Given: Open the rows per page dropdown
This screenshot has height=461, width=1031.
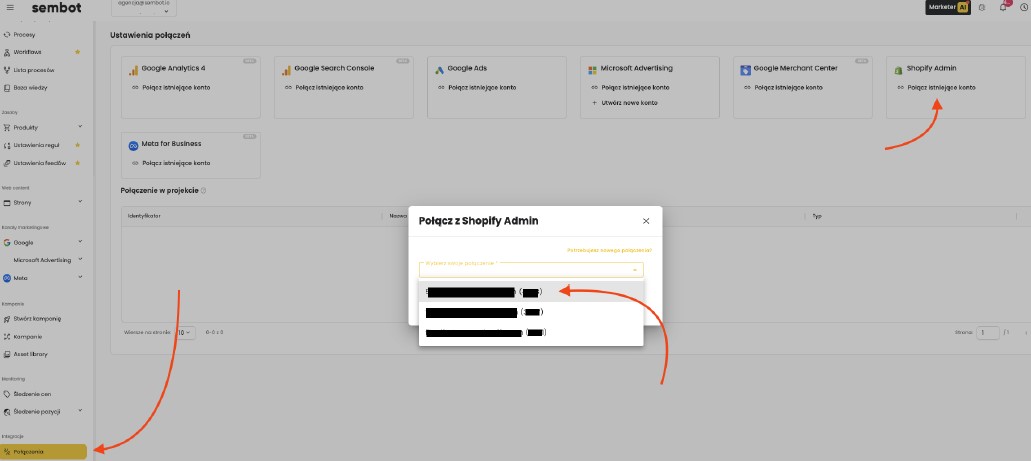Looking at the screenshot, I should click(185, 333).
